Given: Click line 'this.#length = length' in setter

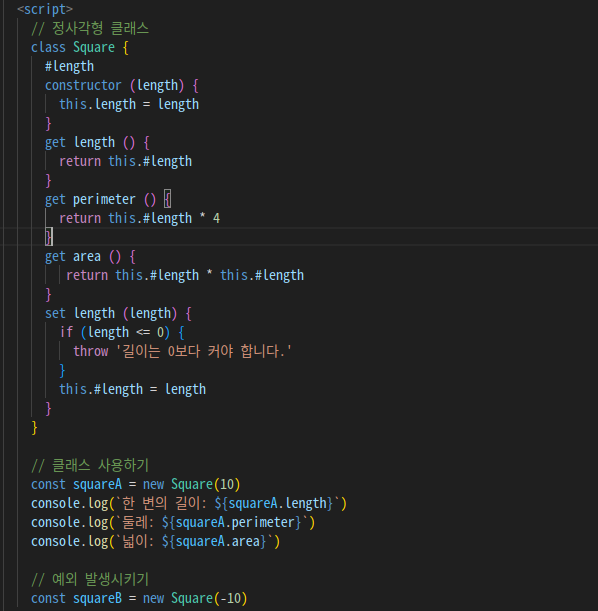Looking at the screenshot, I should click(x=132, y=389).
